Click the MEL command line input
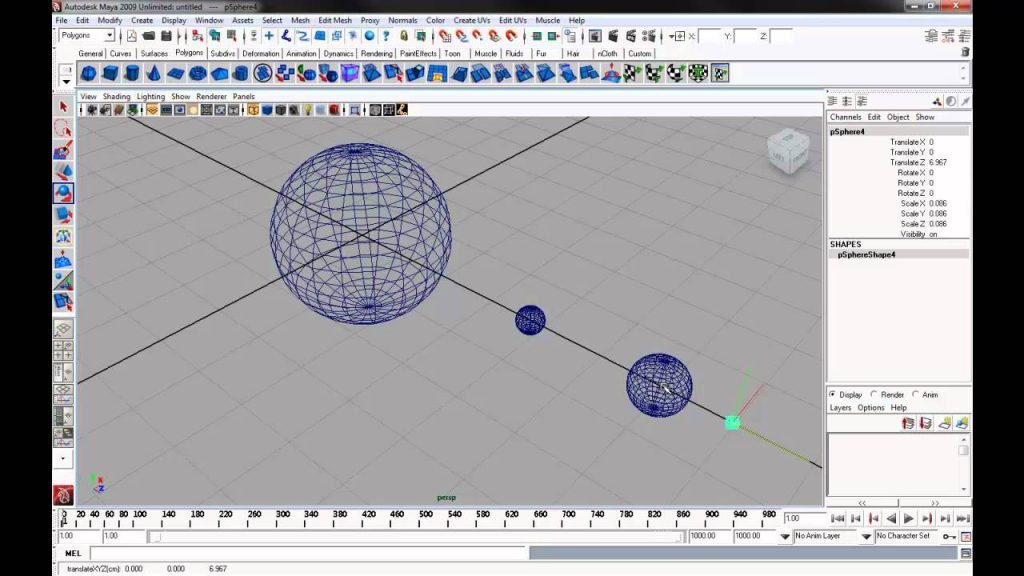The image size is (1024, 576). (x=308, y=553)
